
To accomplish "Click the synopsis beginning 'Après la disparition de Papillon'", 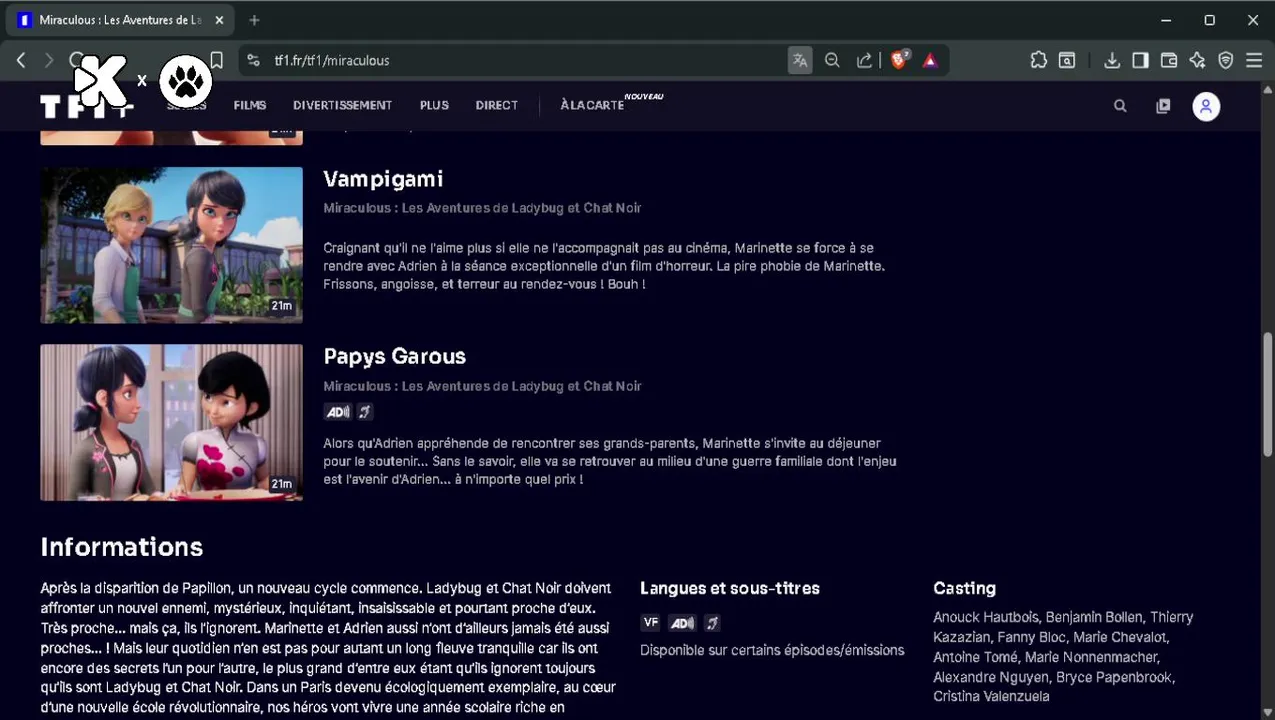I will point(328,648).
